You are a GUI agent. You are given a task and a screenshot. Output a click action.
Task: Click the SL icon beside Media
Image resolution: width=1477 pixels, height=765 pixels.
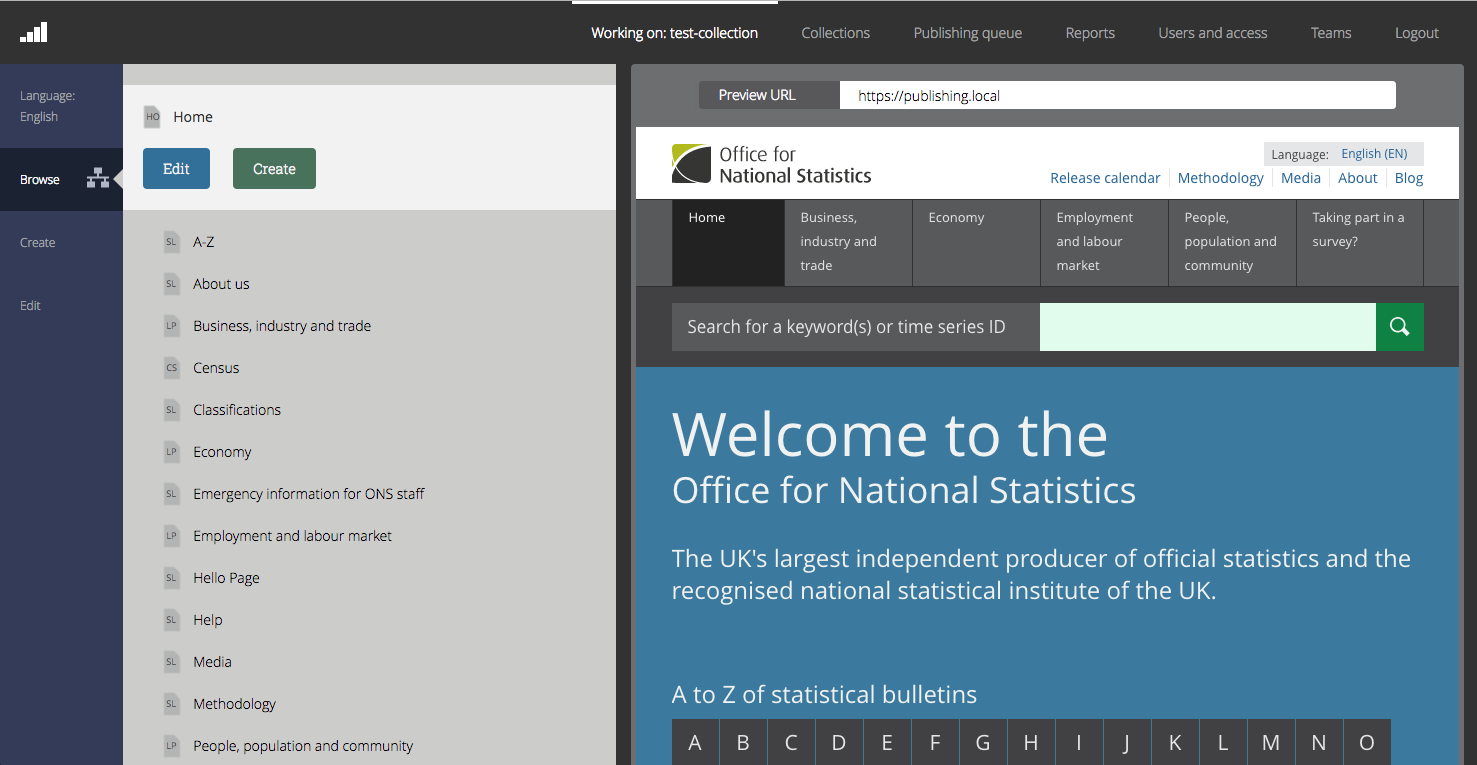click(172, 662)
